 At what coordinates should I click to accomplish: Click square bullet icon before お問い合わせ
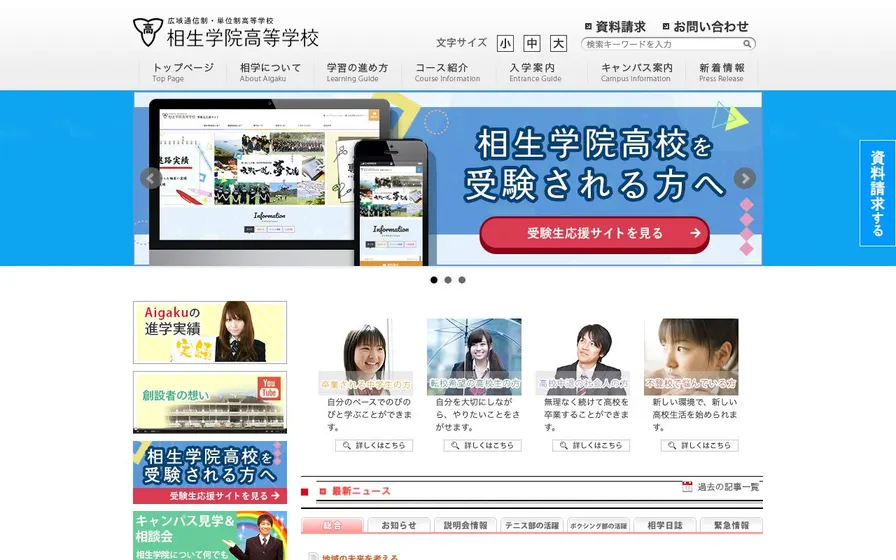point(666,26)
